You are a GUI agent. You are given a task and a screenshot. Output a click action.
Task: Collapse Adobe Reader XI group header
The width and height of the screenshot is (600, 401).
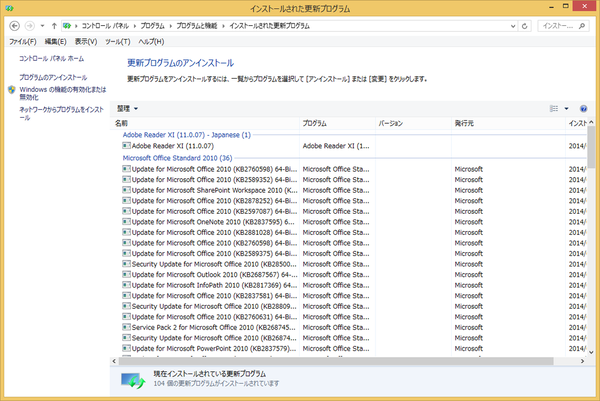click(186, 135)
